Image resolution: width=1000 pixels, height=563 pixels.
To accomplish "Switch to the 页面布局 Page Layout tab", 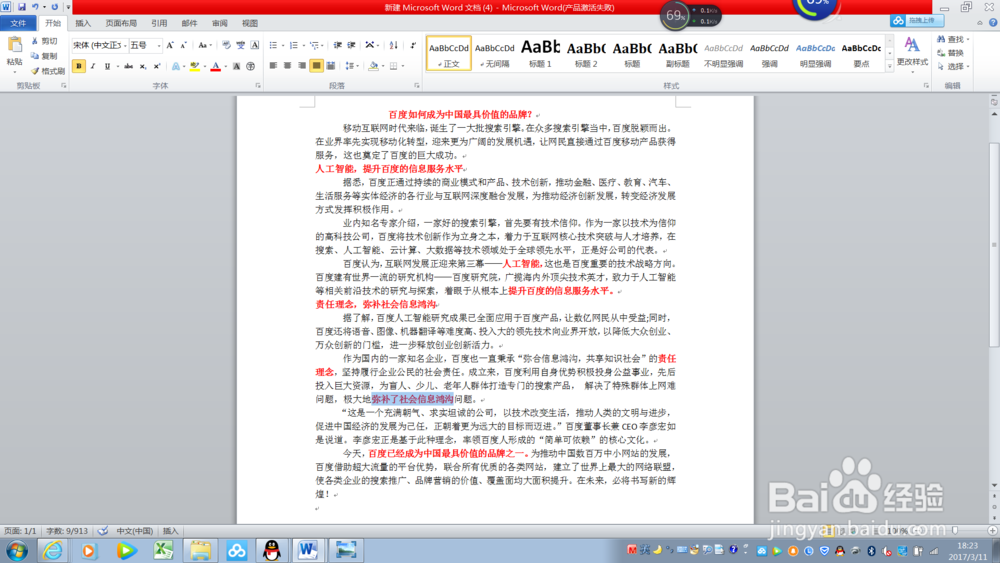I will [121, 23].
